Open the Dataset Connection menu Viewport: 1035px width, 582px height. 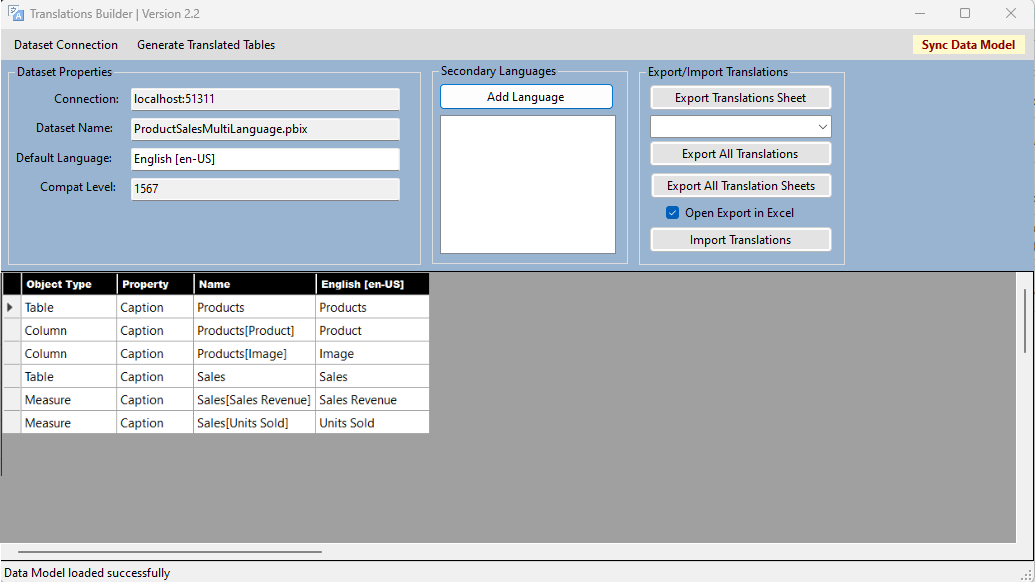click(x=65, y=44)
